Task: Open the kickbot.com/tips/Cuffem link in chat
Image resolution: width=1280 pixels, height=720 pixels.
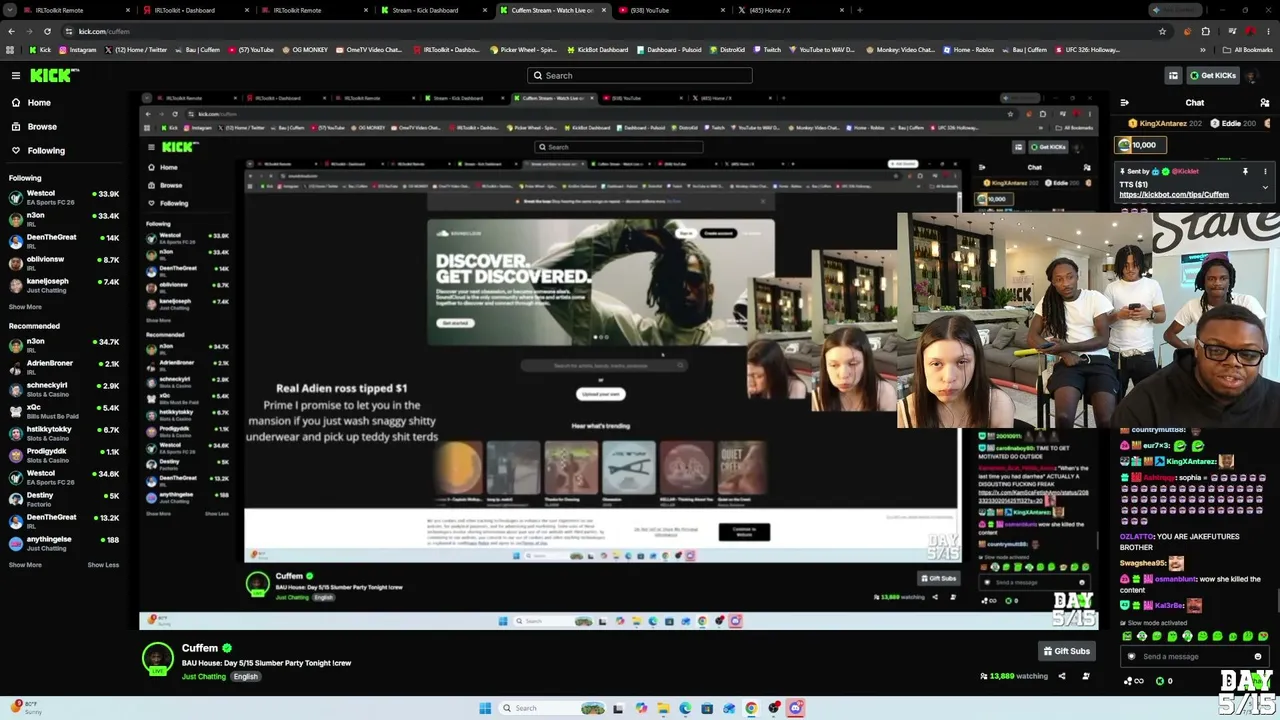Action: pyautogui.click(x=1174, y=195)
